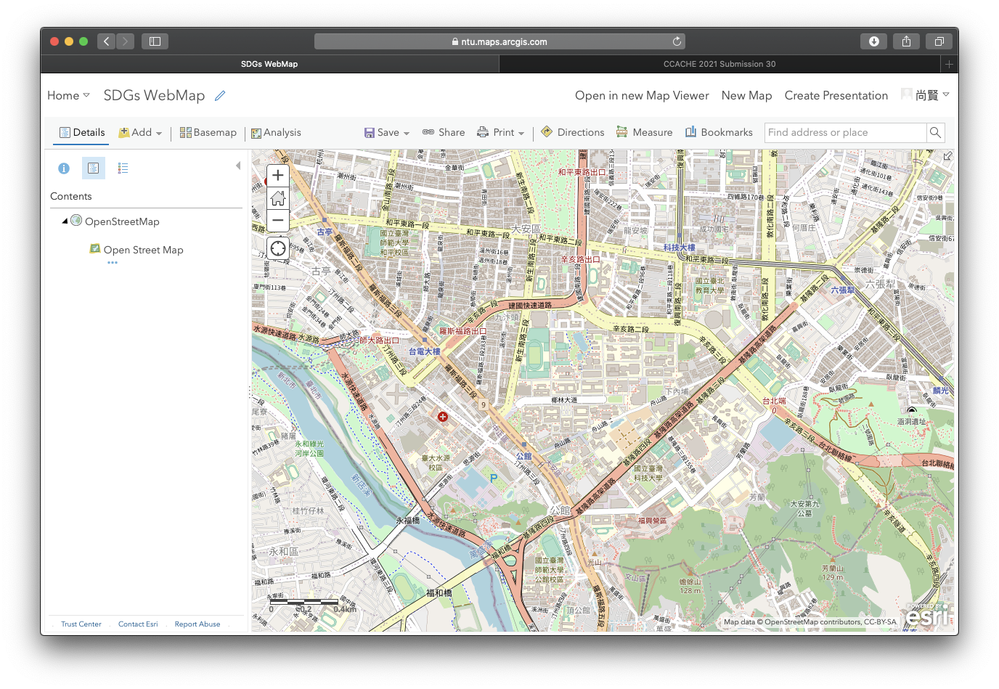Screen dimensions: 999x689
Task: Open the Add dropdown menu
Action: coord(140,132)
